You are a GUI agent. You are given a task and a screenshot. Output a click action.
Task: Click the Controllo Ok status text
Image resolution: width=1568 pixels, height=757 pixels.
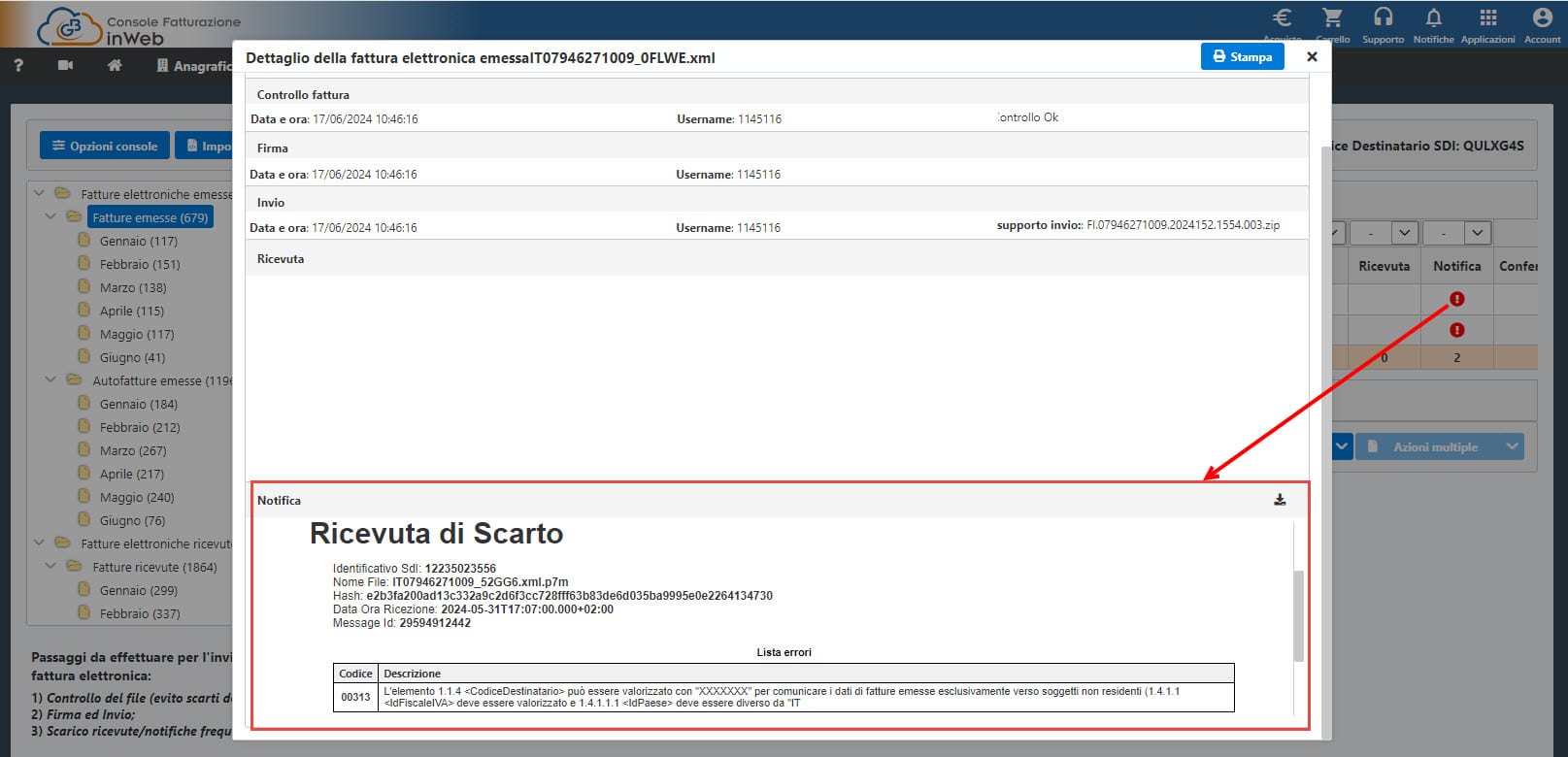pos(1028,117)
